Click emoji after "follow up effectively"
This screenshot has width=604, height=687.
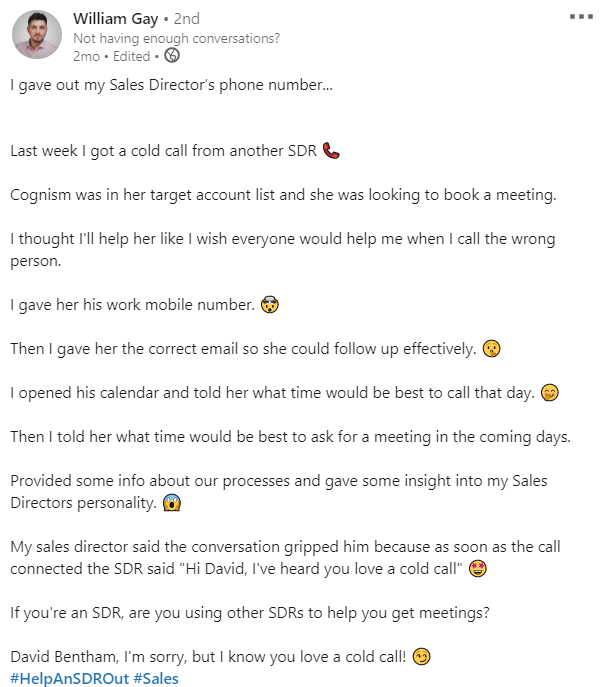pyautogui.click(x=491, y=349)
